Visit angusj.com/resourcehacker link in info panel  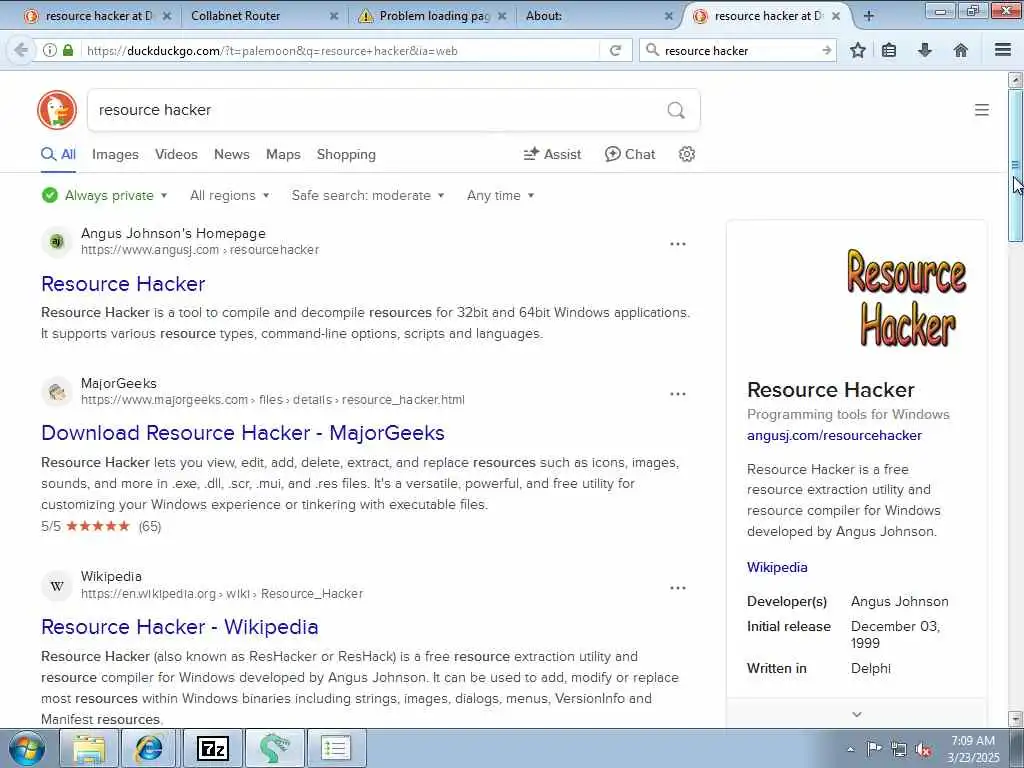[x=834, y=436]
